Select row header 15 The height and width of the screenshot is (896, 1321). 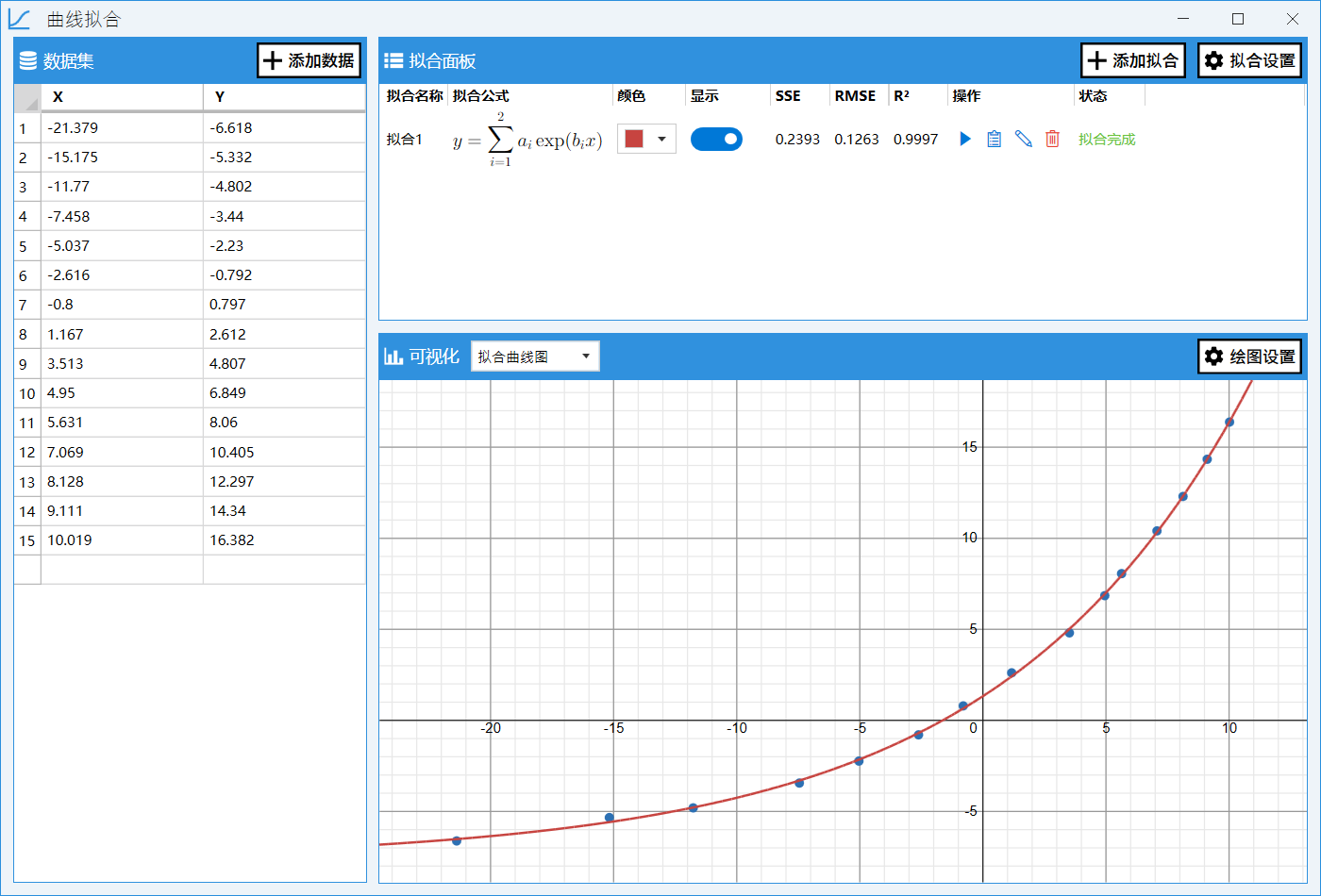click(x=27, y=540)
